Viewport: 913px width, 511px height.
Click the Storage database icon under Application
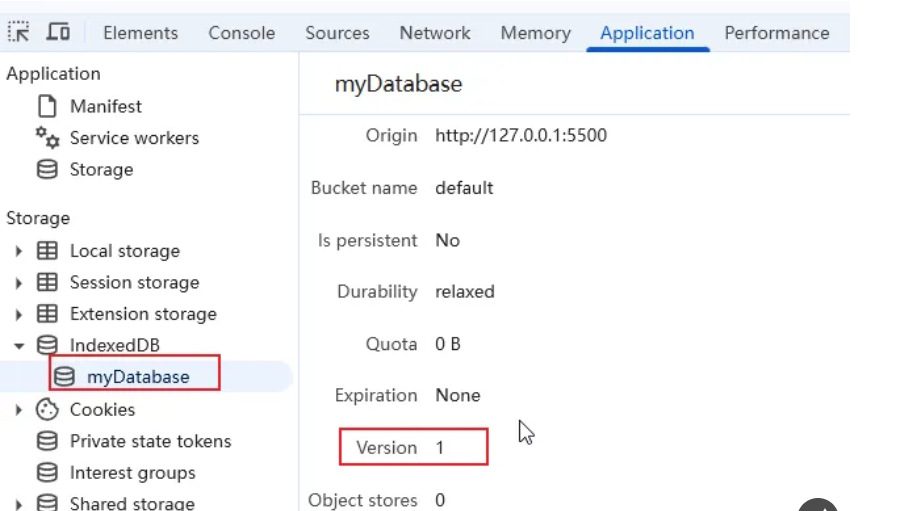[47, 170]
